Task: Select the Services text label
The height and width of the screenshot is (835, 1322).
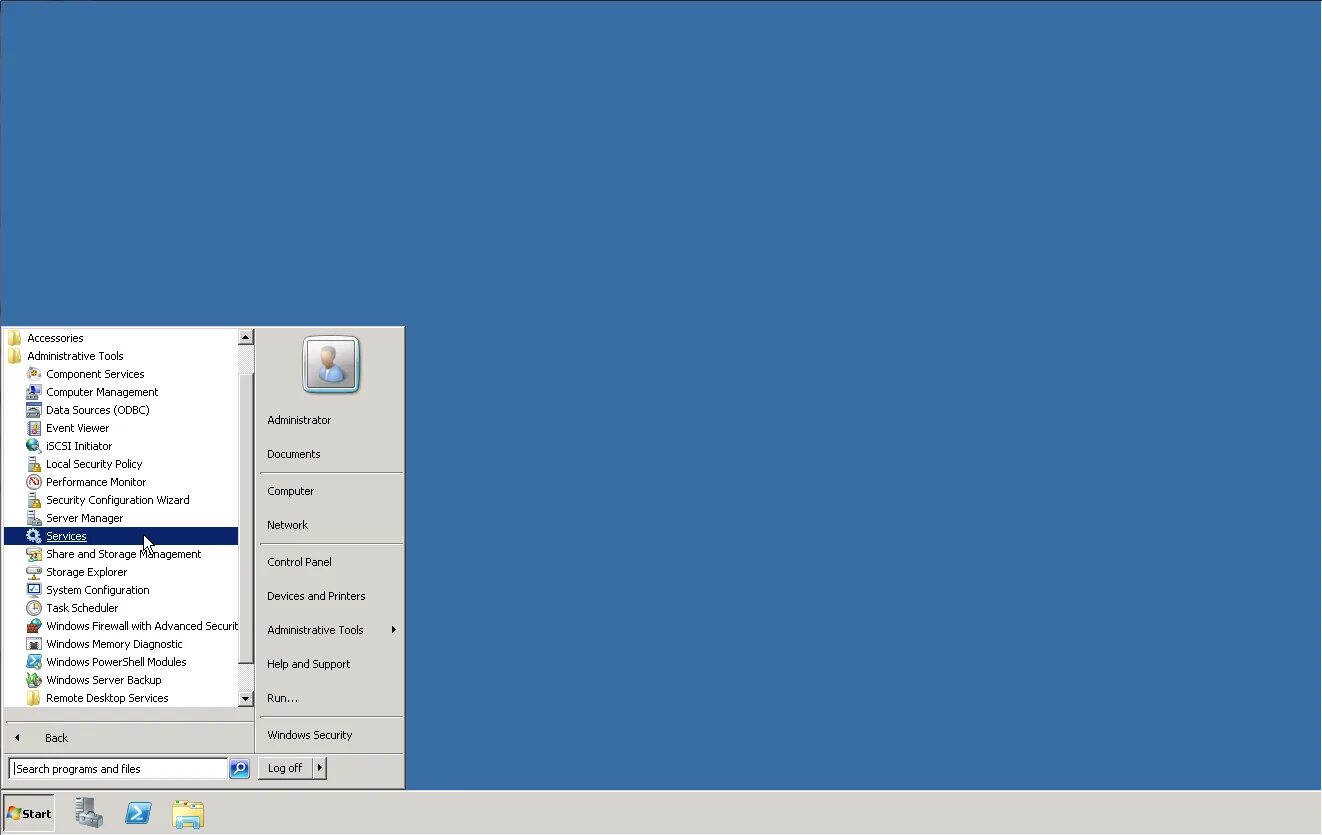Action: coord(66,536)
